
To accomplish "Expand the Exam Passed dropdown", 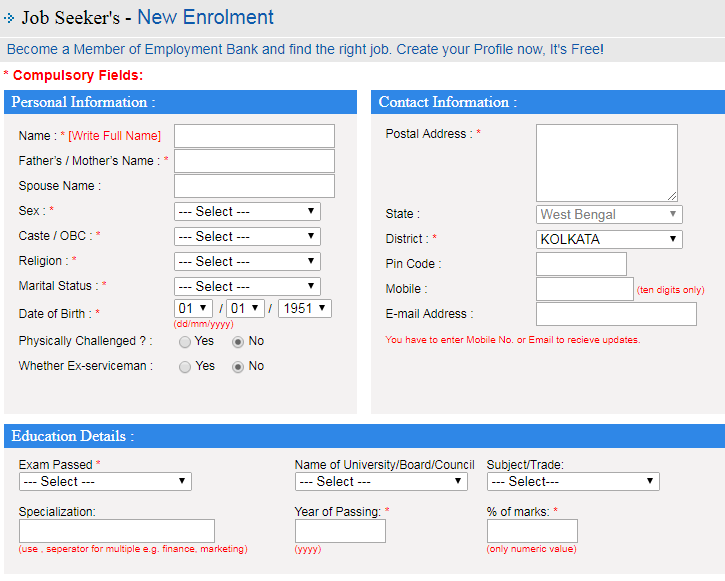I will (x=105, y=482).
